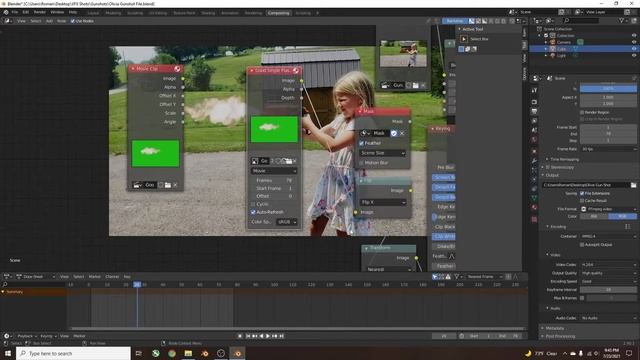Click the Frames value field in image node
Viewport: 640px width, 360px height.
pyautogui.click(x=273, y=180)
